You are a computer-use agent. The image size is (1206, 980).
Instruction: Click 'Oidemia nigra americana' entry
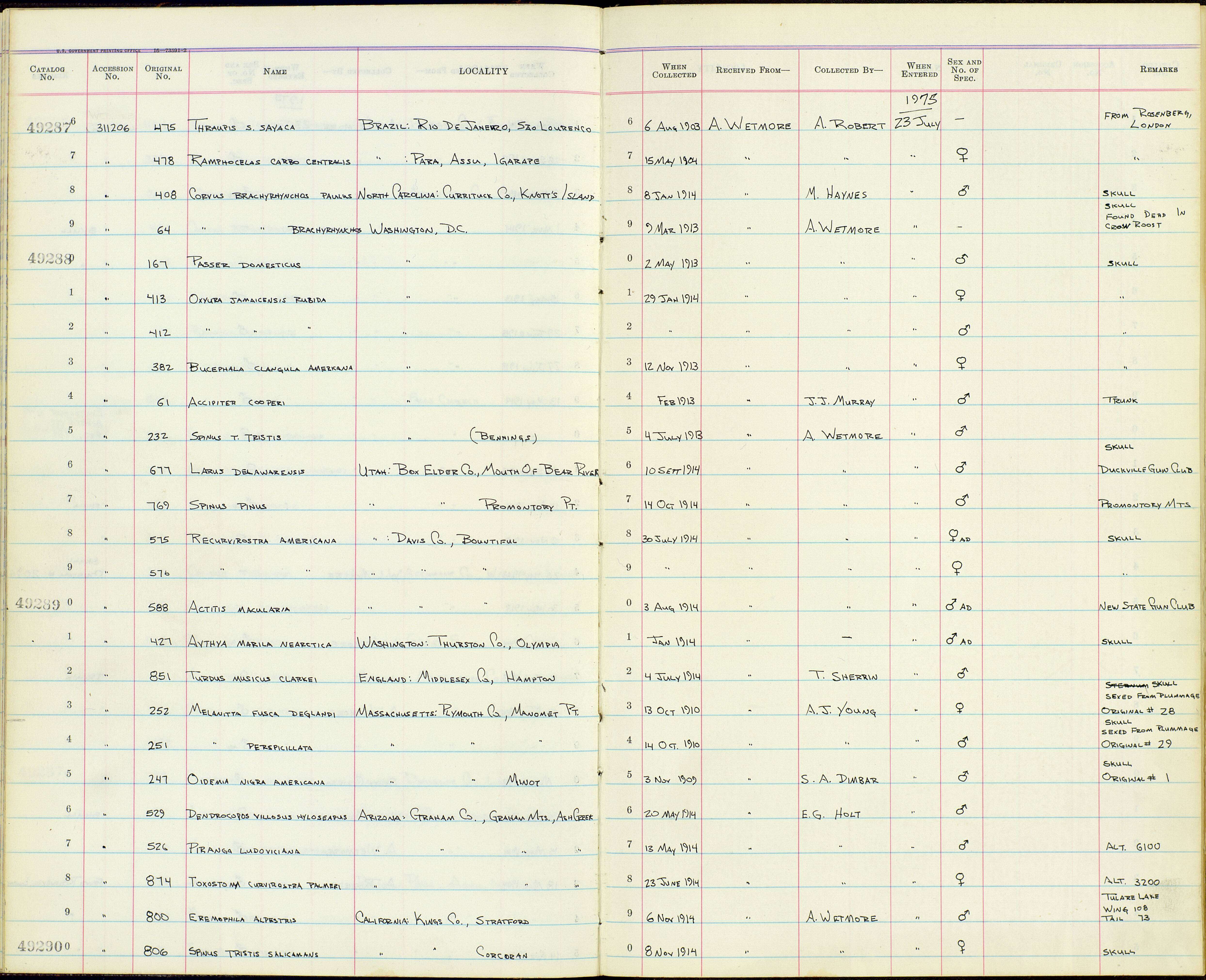pyautogui.click(x=256, y=781)
